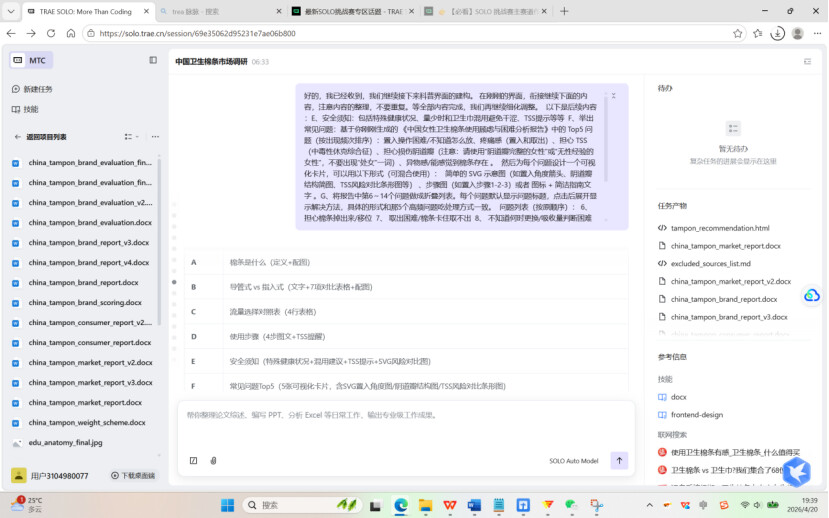This screenshot has width=829, height=518.
Task: Open the file list view mode dropdown
Action: pyautogui.click(x=131, y=137)
